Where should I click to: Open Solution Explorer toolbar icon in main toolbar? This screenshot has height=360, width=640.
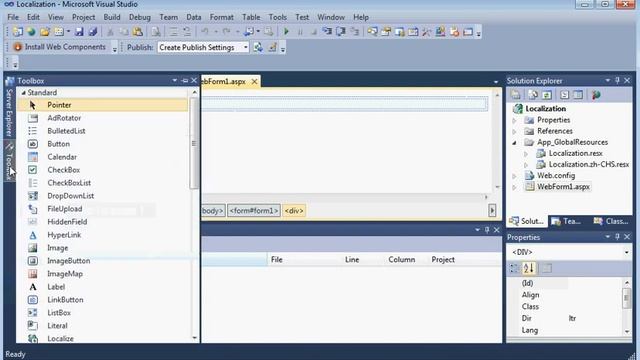372,32
